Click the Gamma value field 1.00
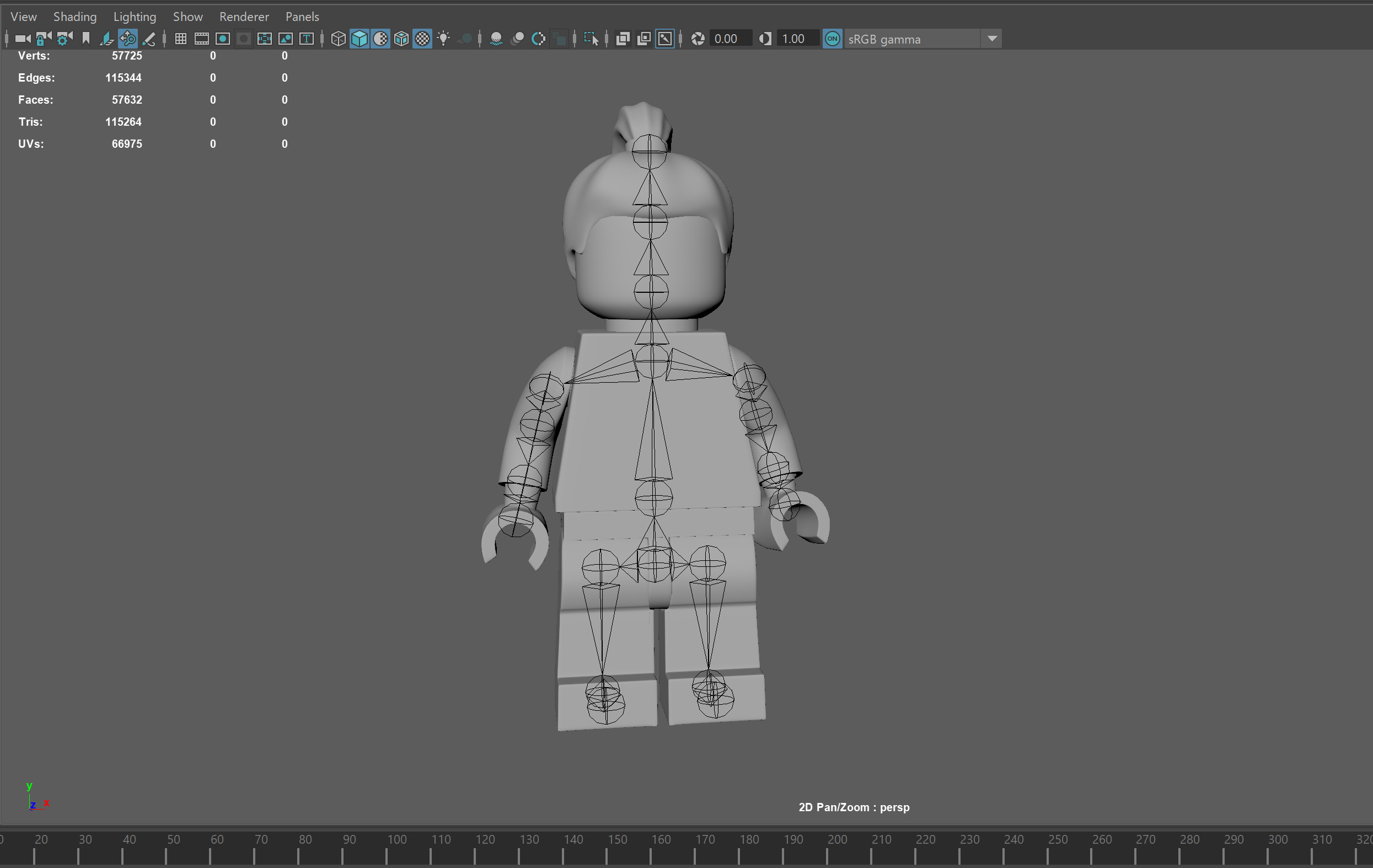The width and height of the screenshot is (1373, 868). click(798, 39)
